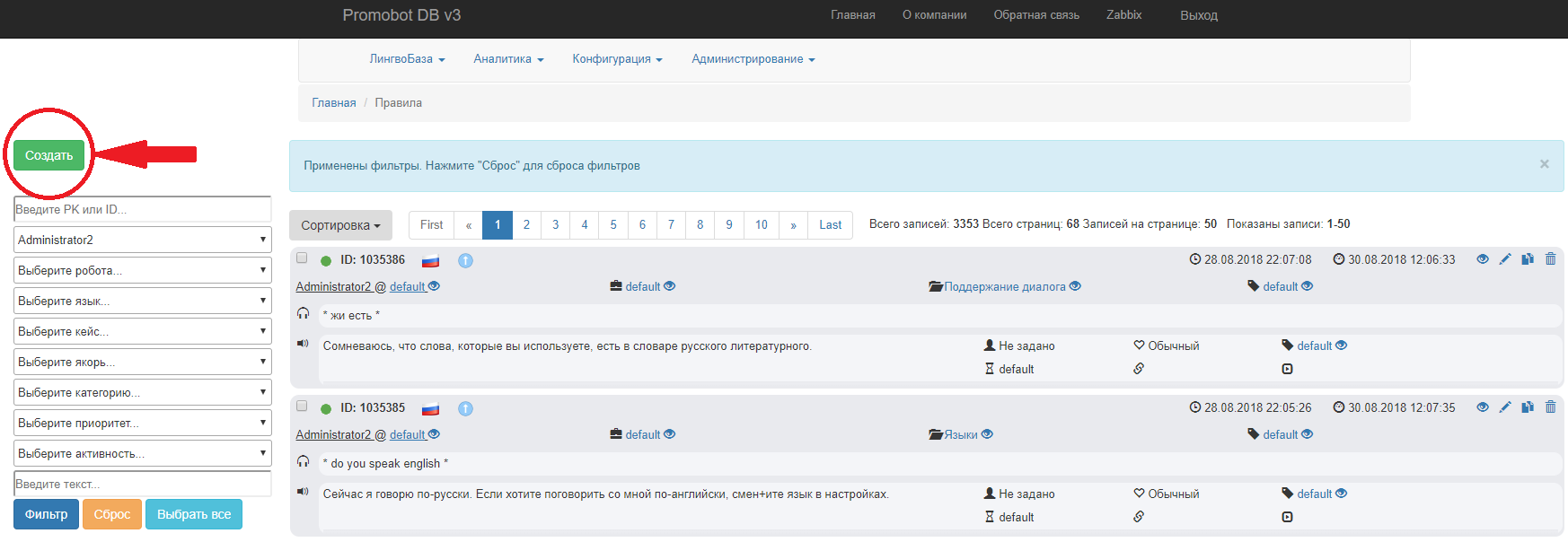Delete record 1035385 using the trash icon
Viewport: 1568px width, 542px height.
[x=1550, y=407]
